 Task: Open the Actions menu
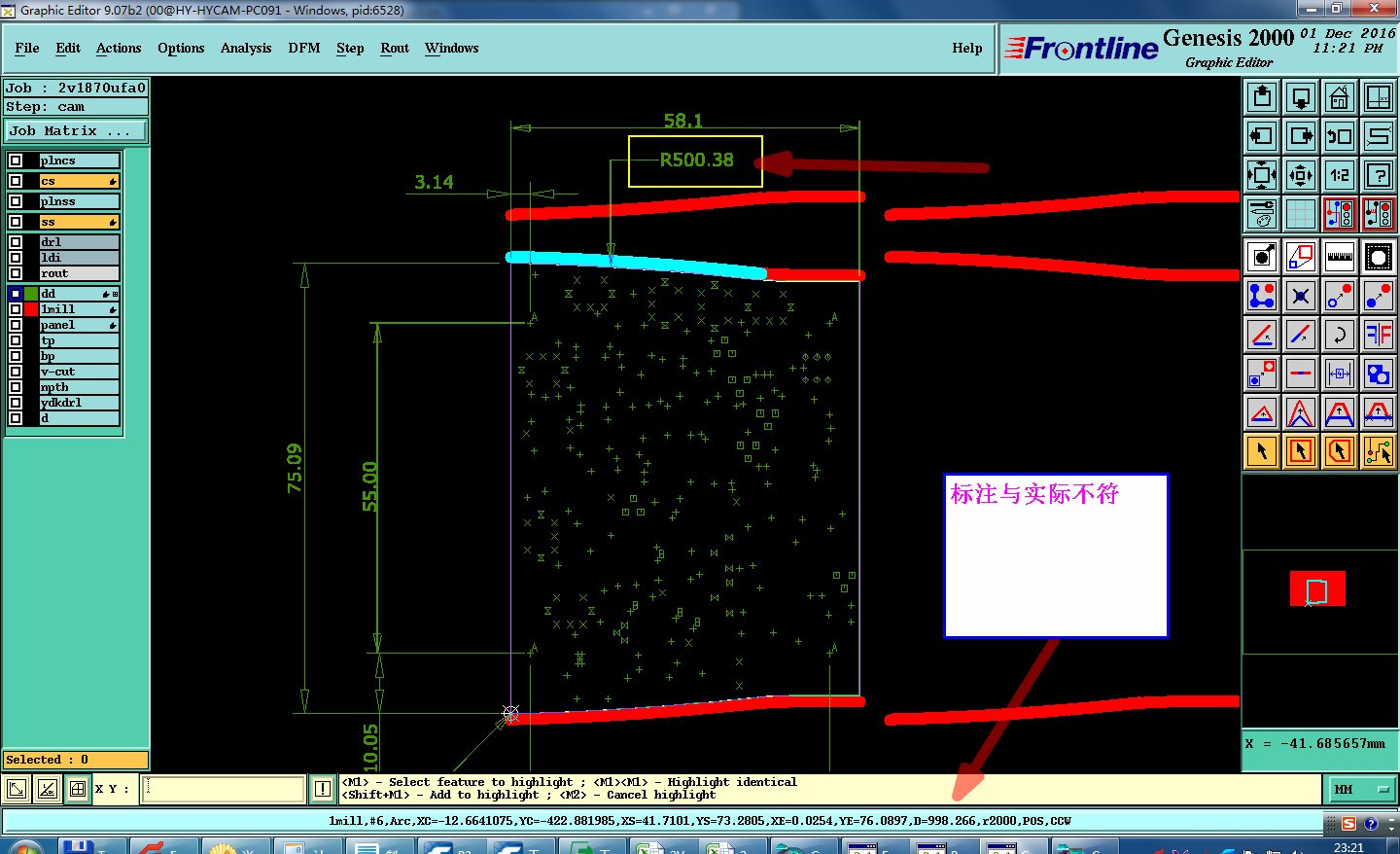tap(119, 48)
